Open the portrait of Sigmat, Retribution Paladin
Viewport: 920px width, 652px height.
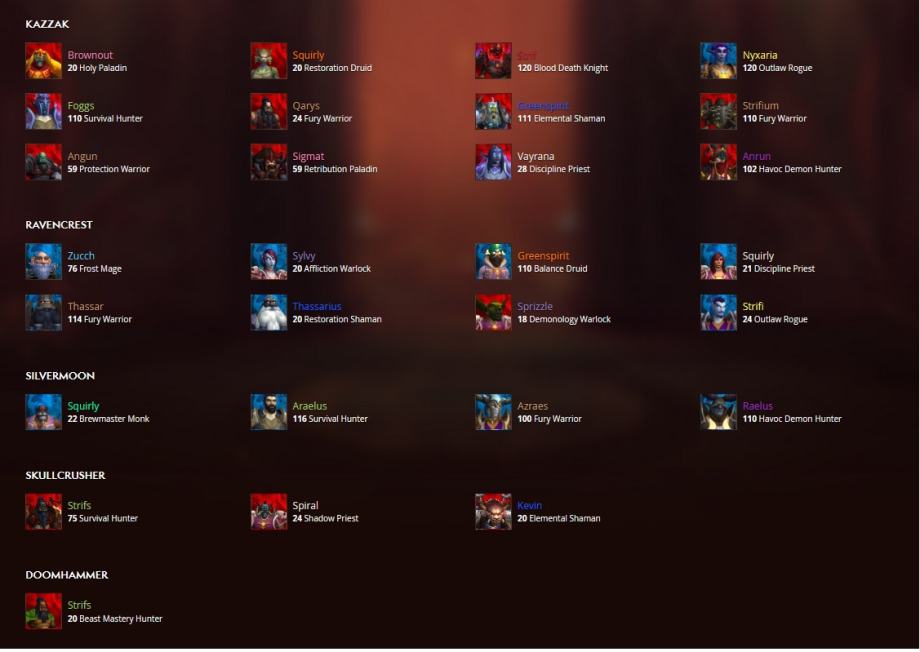click(269, 162)
